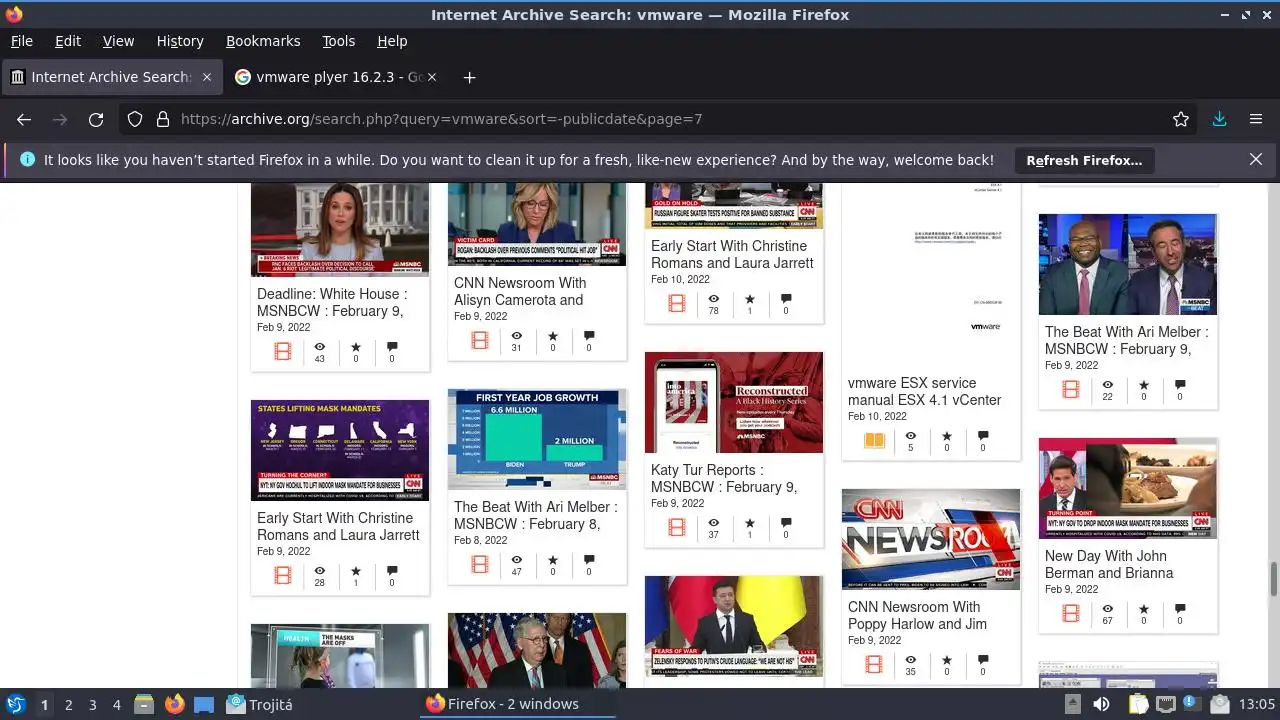Click the movie icon on CNN Newsroom Alisyn Camerota card
This screenshot has height=720, width=1280.
[480, 340]
